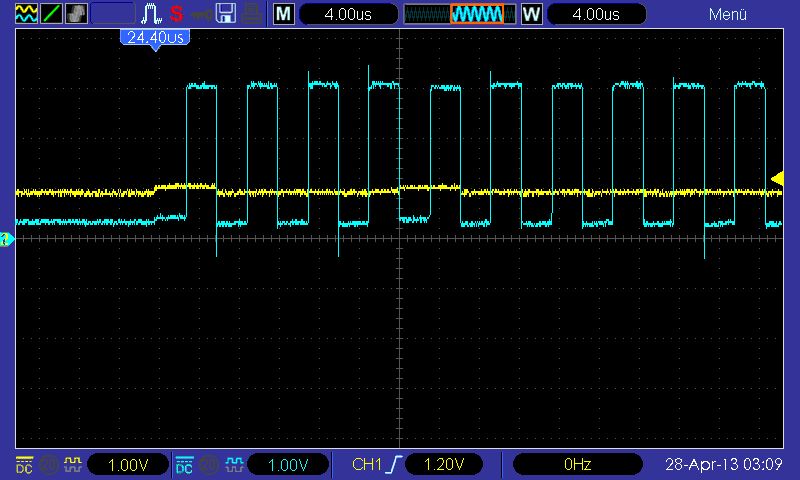Screen dimensions: 800x480
Task: Click the green diagonal line icon
Action: click(x=50, y=14)
